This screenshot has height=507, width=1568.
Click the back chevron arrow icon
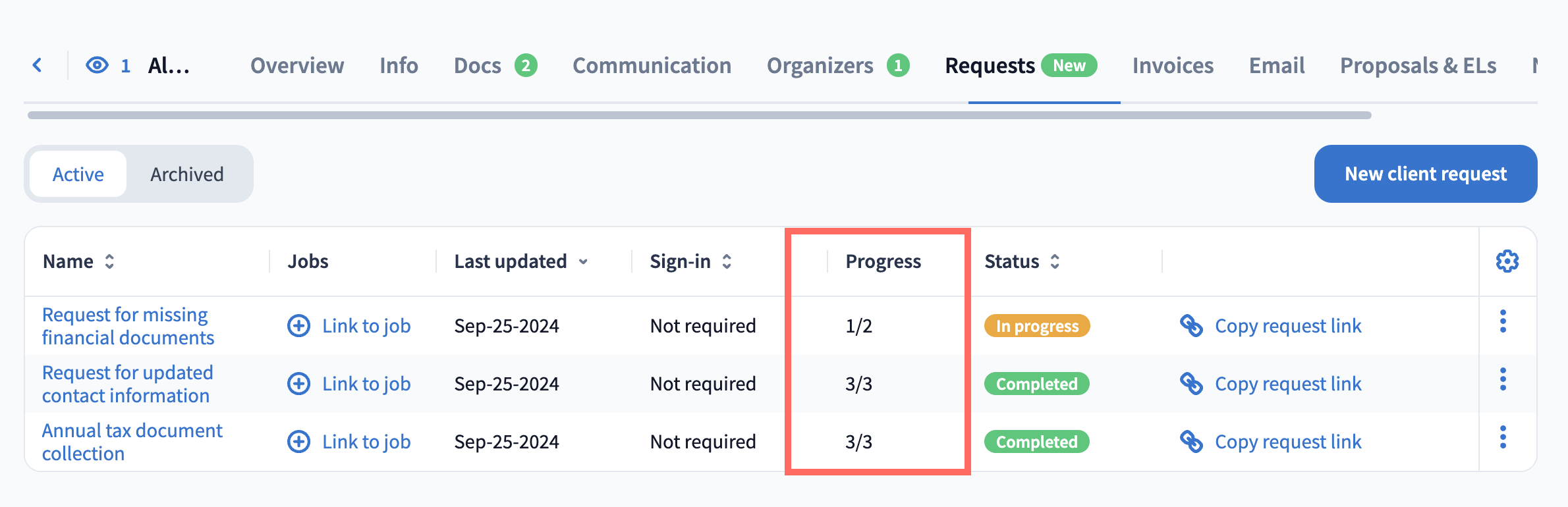coord(38,65)
